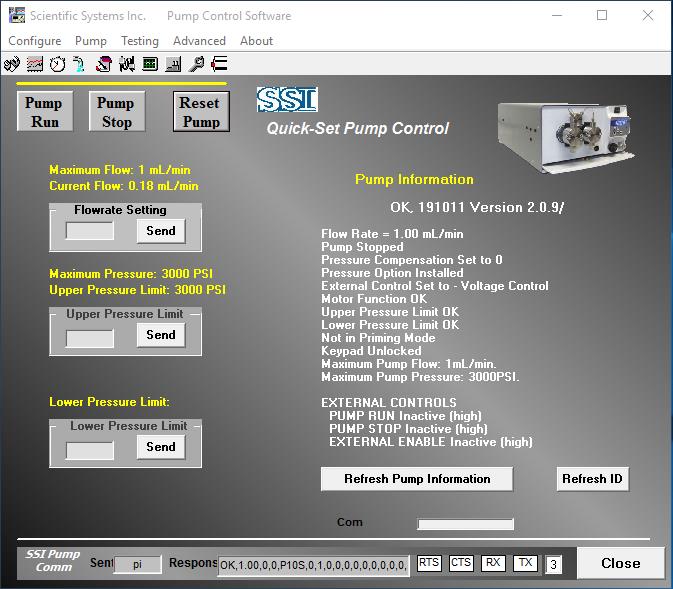Open the Testing menu

pos(140,41)
